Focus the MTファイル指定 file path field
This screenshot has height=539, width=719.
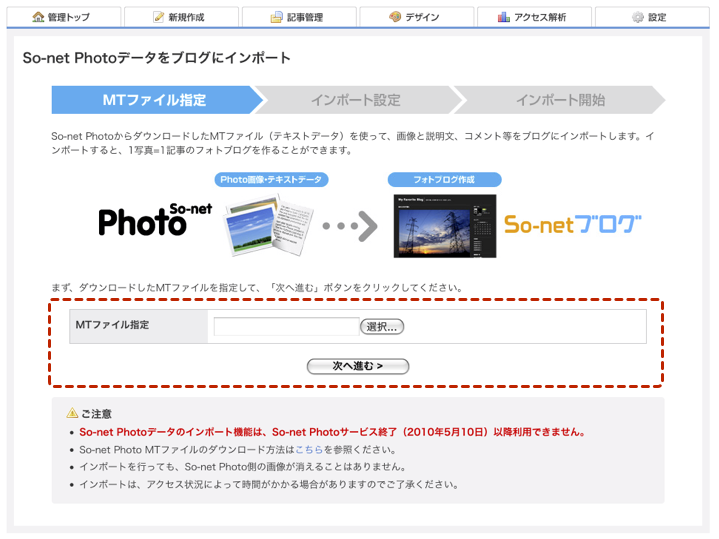coord(286,326)
